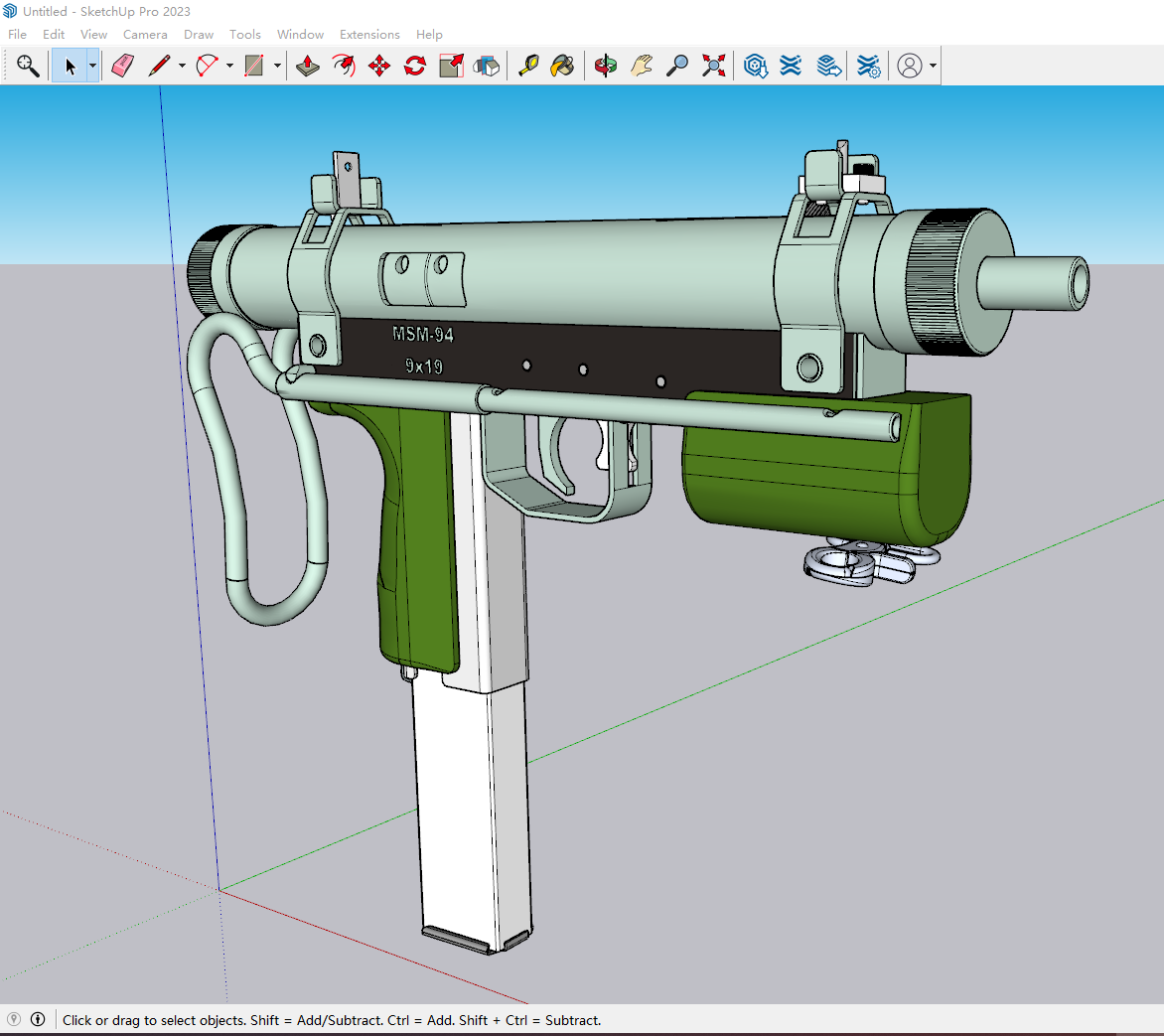Select the Push/Pull tool
1164x1036 pixels.
click(x=307, y=66)
